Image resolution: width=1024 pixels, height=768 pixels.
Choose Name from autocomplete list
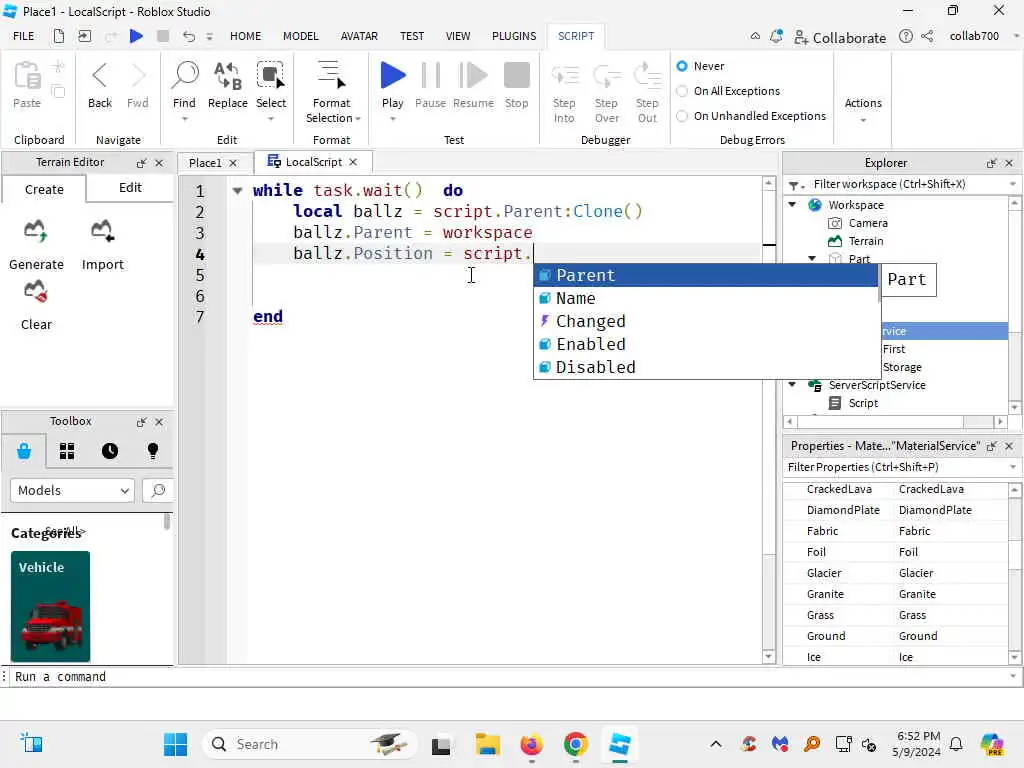pyautogui.click(x=706, y=298)
